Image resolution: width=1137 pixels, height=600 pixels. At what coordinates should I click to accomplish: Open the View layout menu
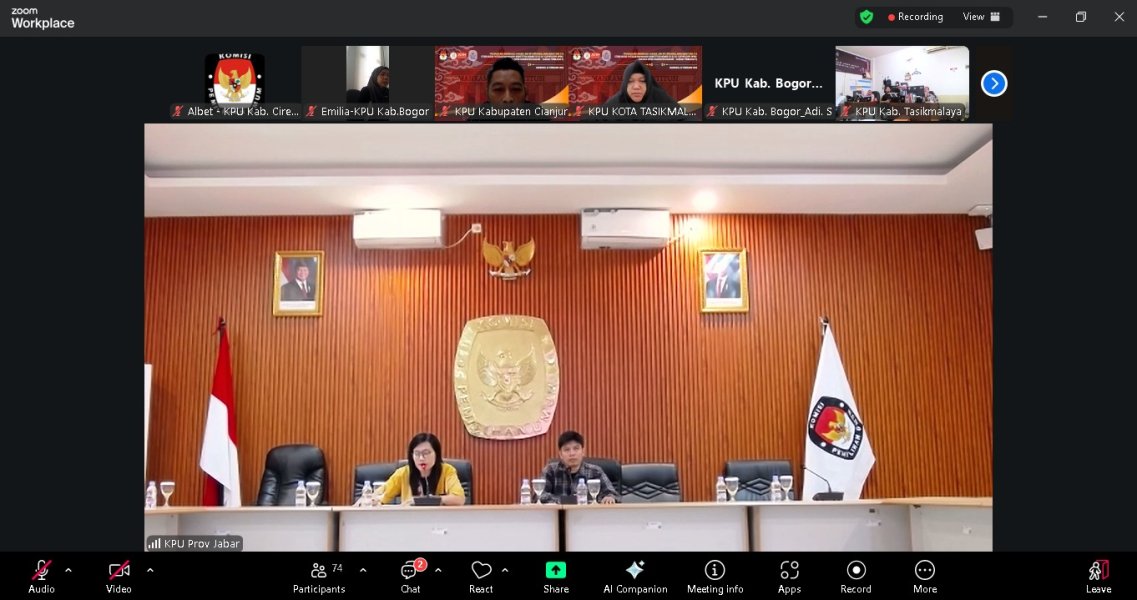pyautogui.click(x=981, y=17)
